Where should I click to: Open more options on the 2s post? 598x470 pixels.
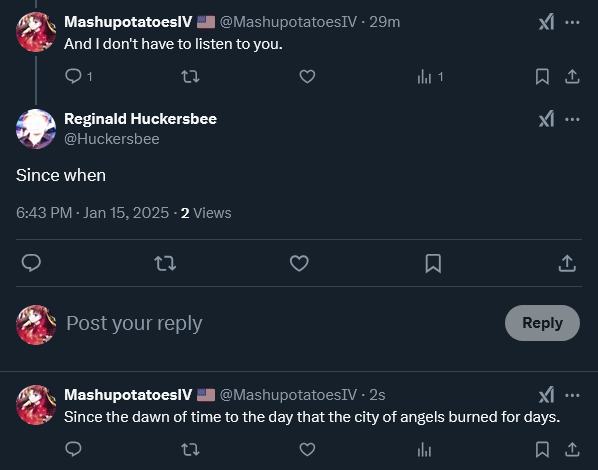coord(572,395)
